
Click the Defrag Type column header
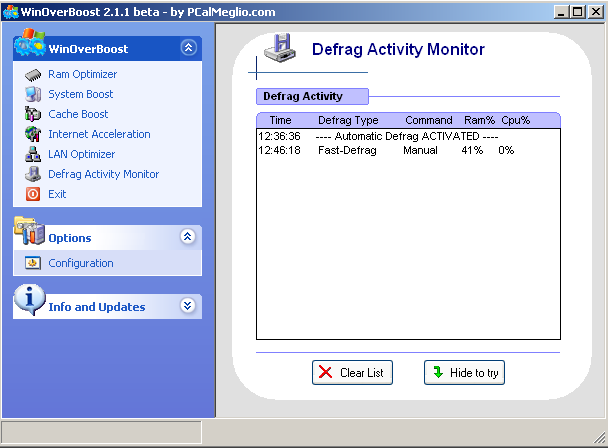[348, 120]
